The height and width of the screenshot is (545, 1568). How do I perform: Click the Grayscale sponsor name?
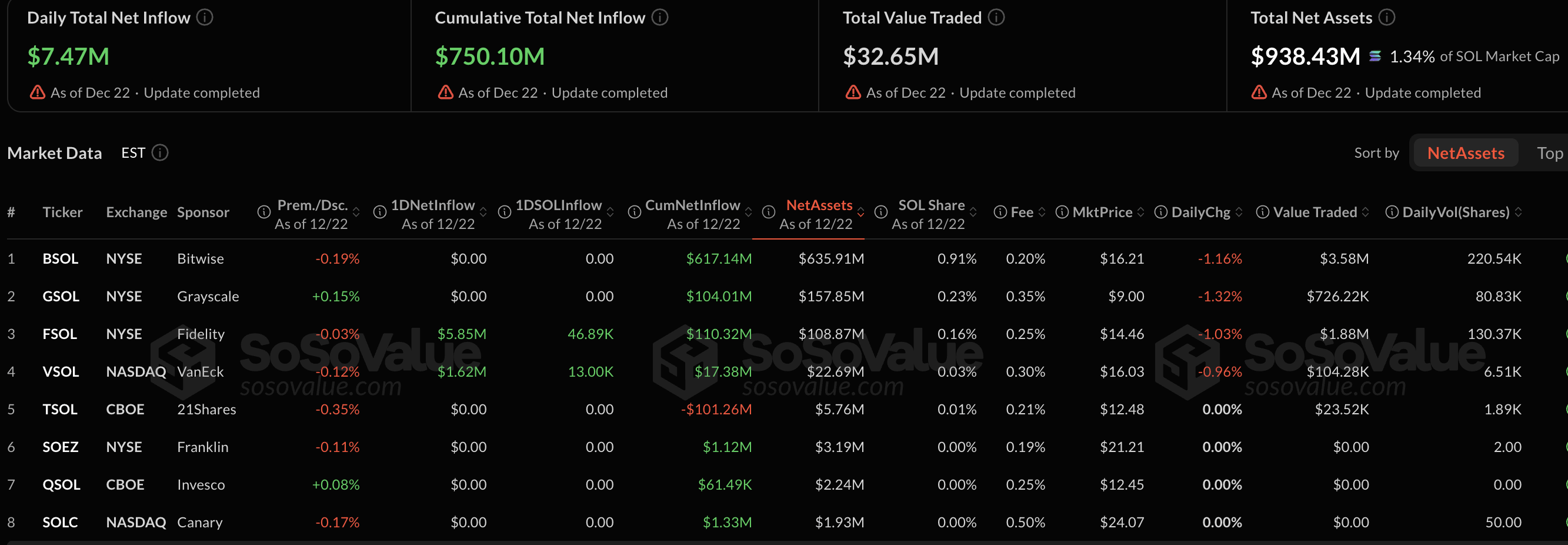point(208,297)
